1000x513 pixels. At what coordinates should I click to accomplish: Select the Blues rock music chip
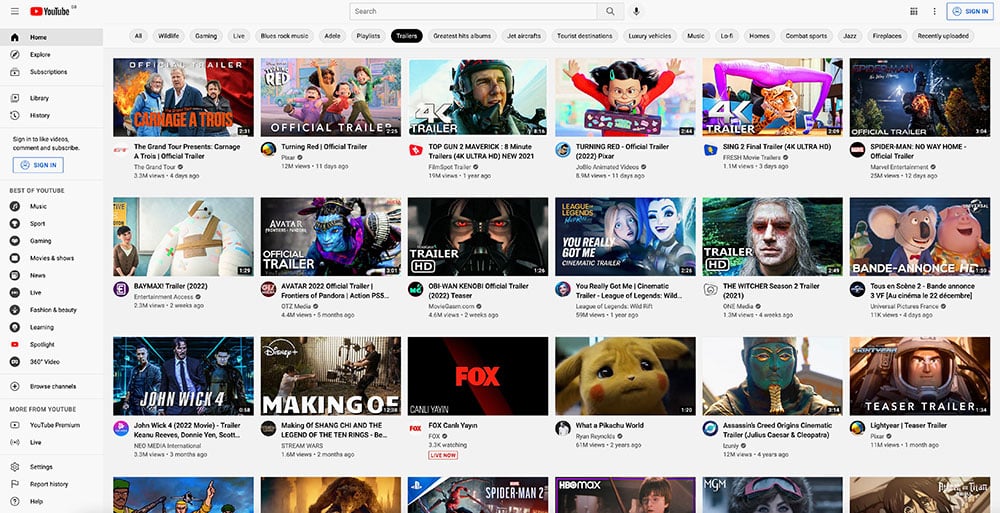click(284, 36)
